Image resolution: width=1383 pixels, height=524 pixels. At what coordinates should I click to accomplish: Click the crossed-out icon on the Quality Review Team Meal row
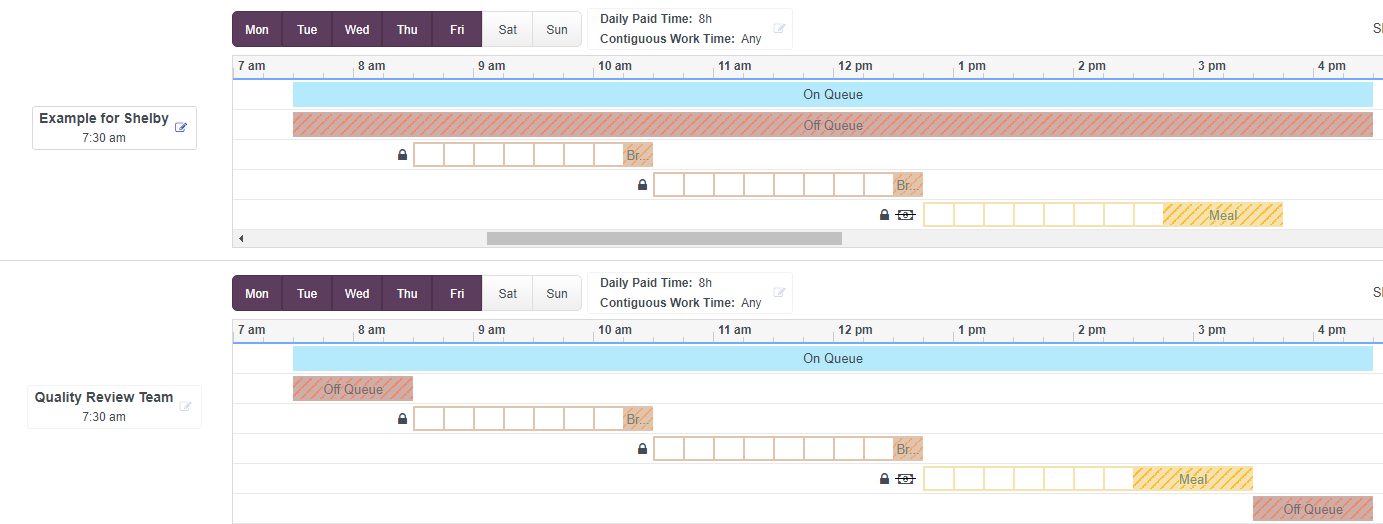pos(905,479)
